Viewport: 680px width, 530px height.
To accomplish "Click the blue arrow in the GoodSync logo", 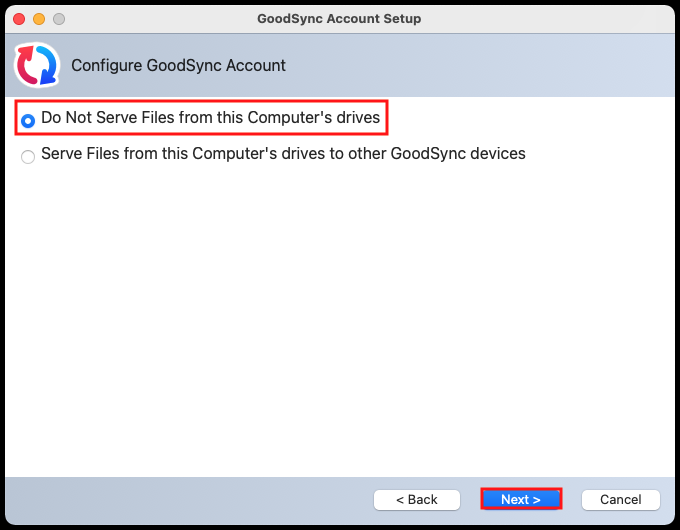I will tap(45, 70).
